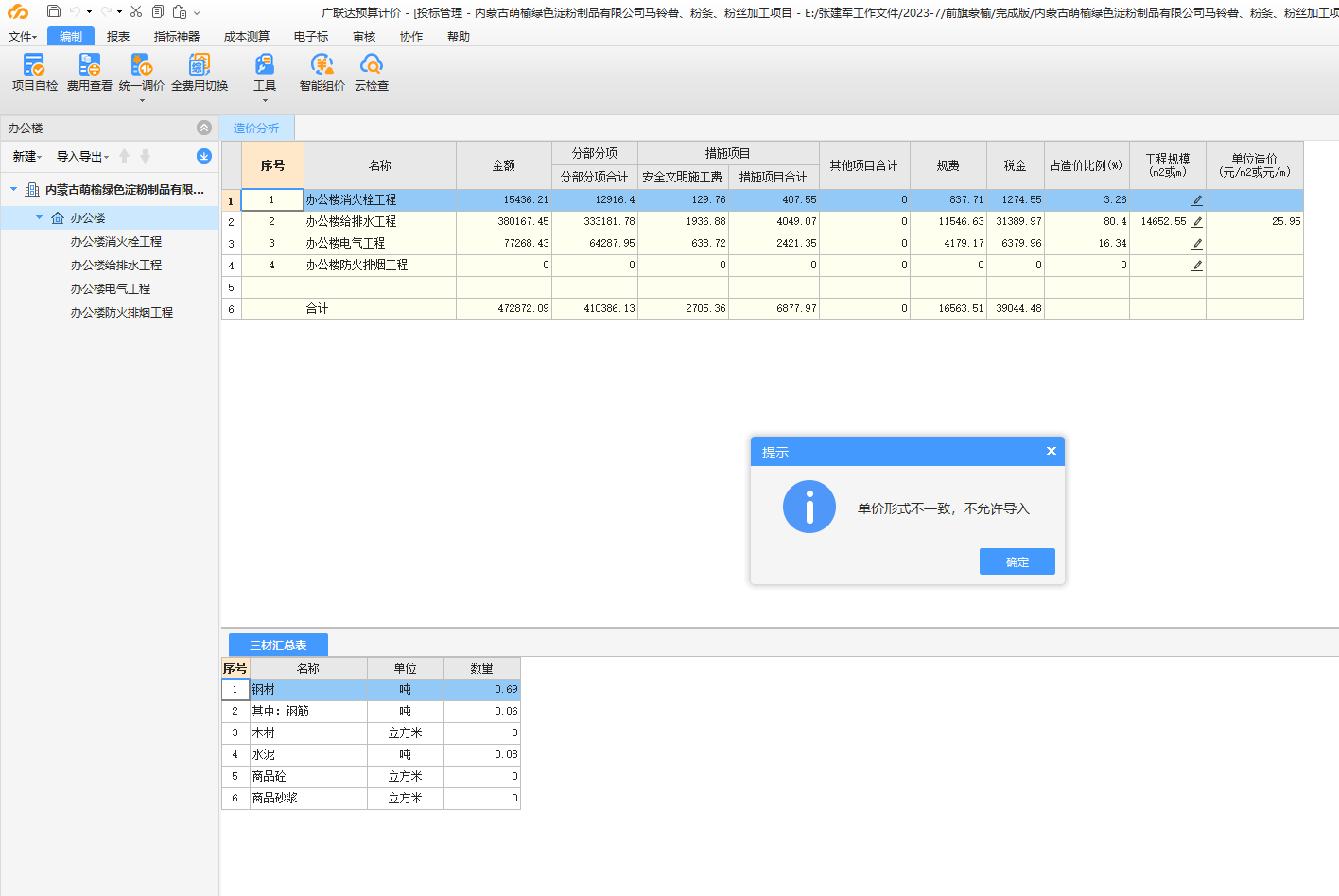The image size is (1339, 896).
Task: Edit 工程规模 pencil for 办公楼给排水工程 row
Action: coord(1197,222)
